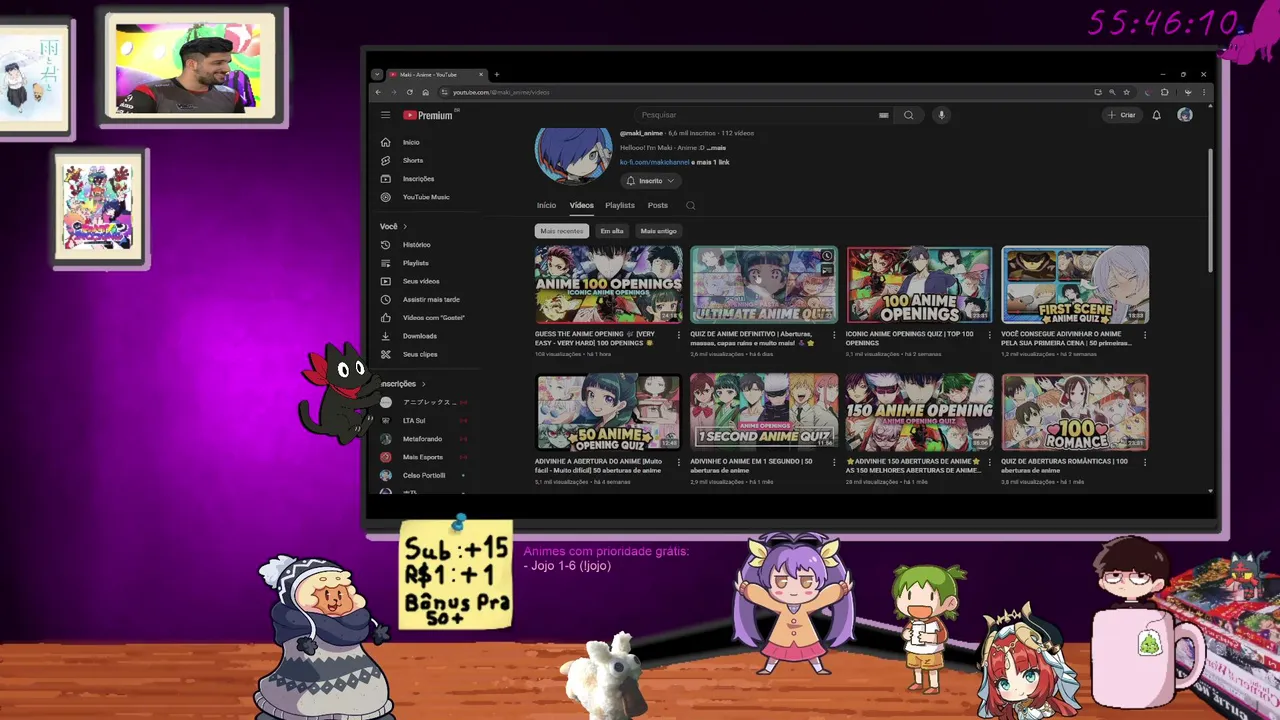
Task: Open the tab search dropdown in title bar
Action: pyautogui.click(x=376, y=74)
